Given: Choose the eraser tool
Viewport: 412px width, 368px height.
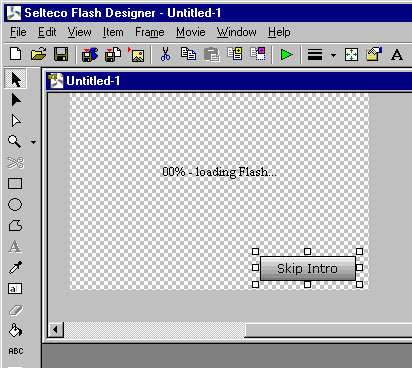Looking at the screenshot, I should [x=15, y=310].
